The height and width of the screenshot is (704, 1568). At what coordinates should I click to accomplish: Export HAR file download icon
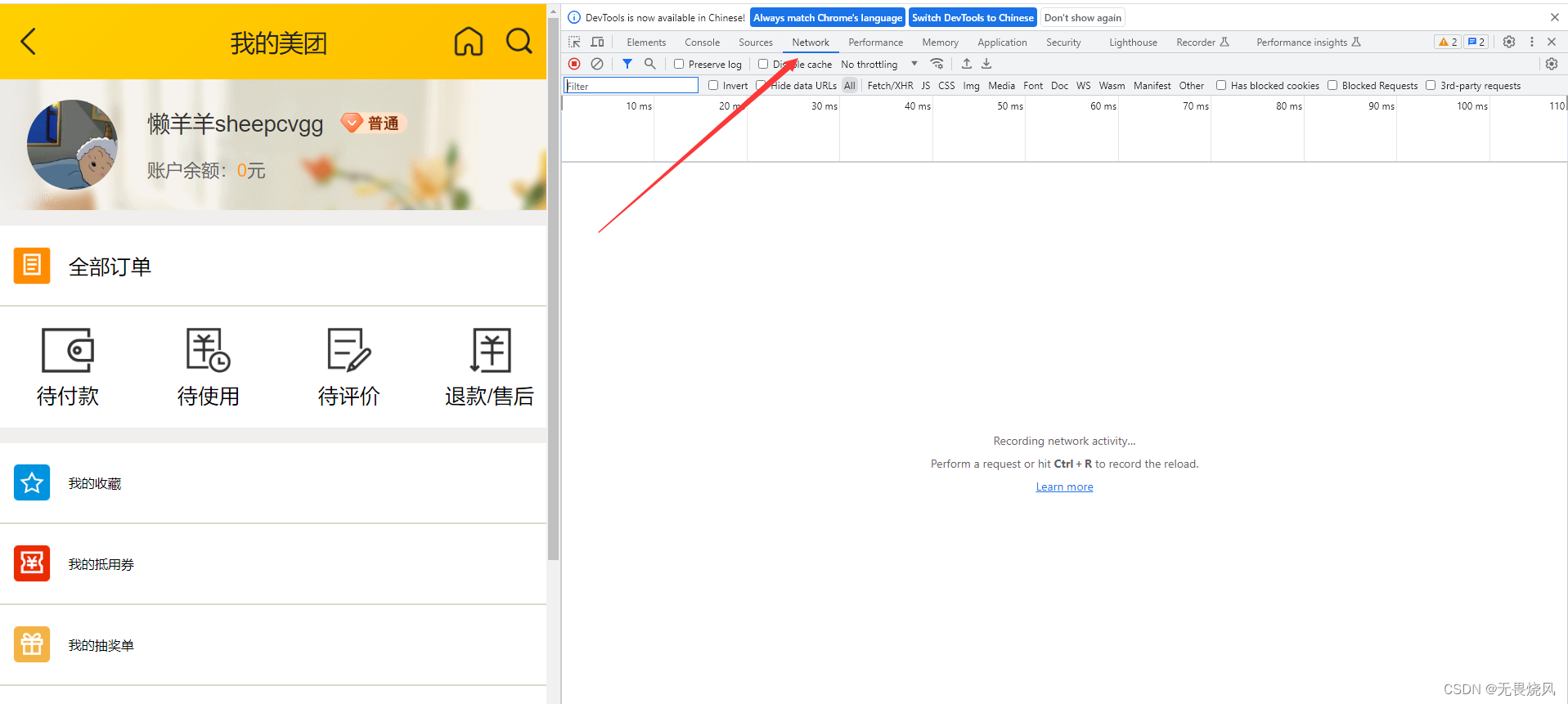pos(986,64)
